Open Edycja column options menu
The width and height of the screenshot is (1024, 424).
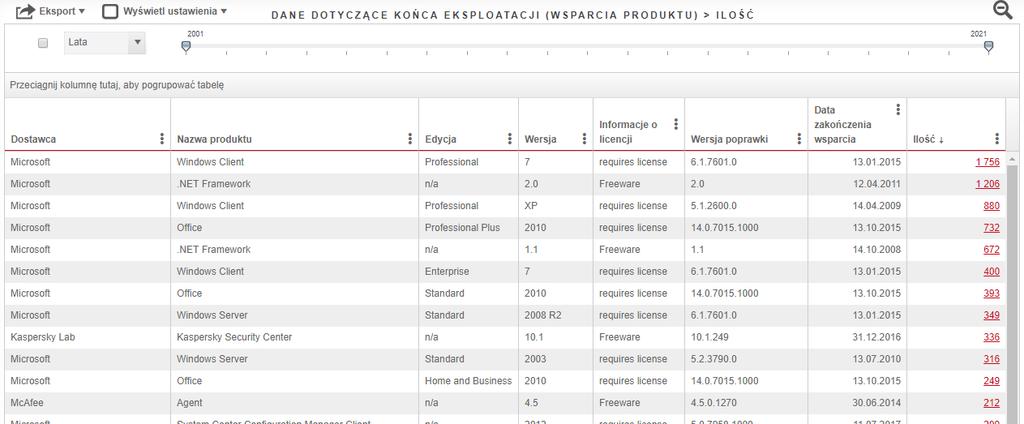pyautogui.click(x=509, y=139)
